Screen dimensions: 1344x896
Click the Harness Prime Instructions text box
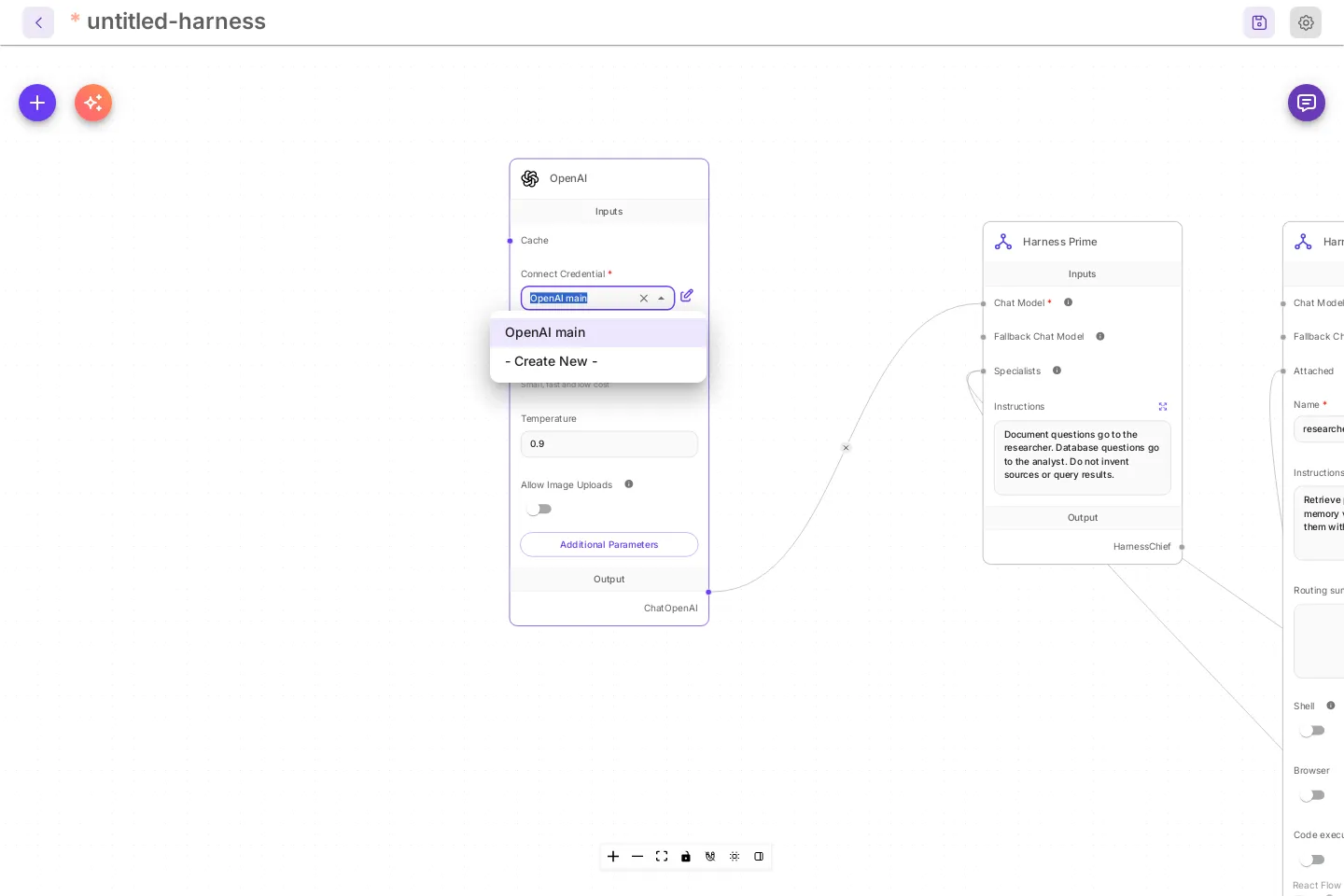tap(1083, 457)
